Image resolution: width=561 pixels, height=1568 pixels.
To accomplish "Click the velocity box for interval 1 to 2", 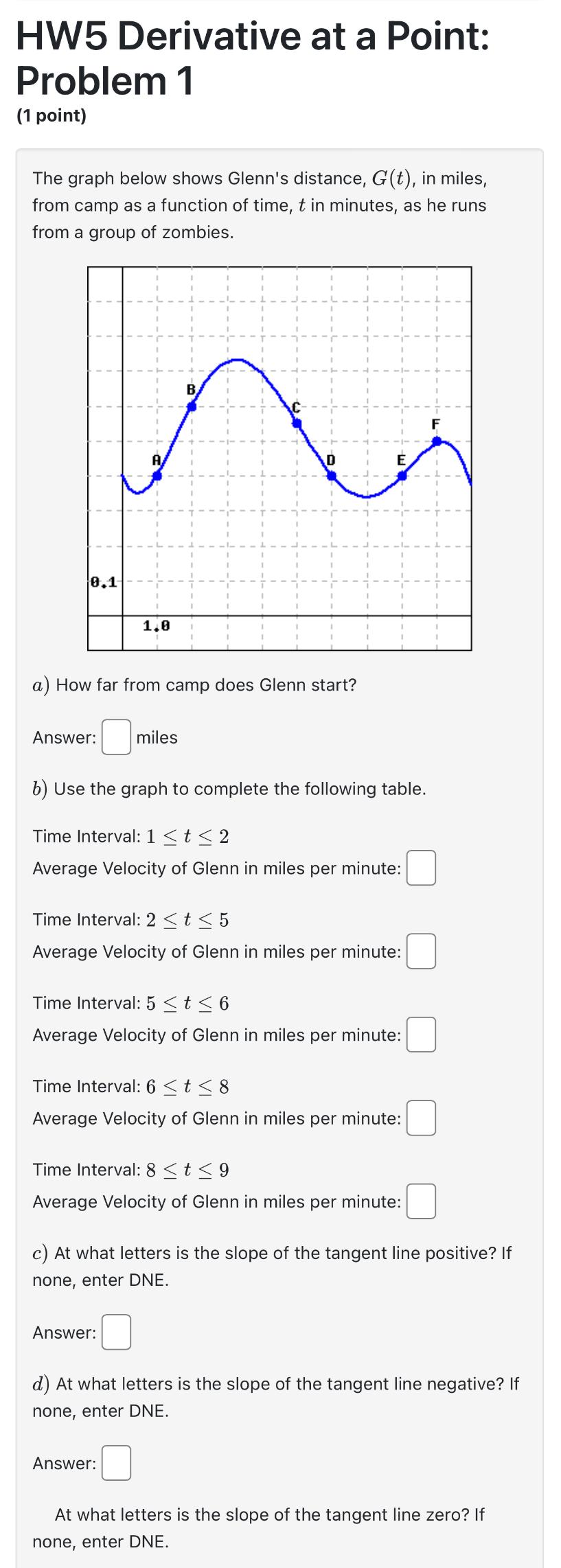I will pyautogui.click(x=421, y=869).
